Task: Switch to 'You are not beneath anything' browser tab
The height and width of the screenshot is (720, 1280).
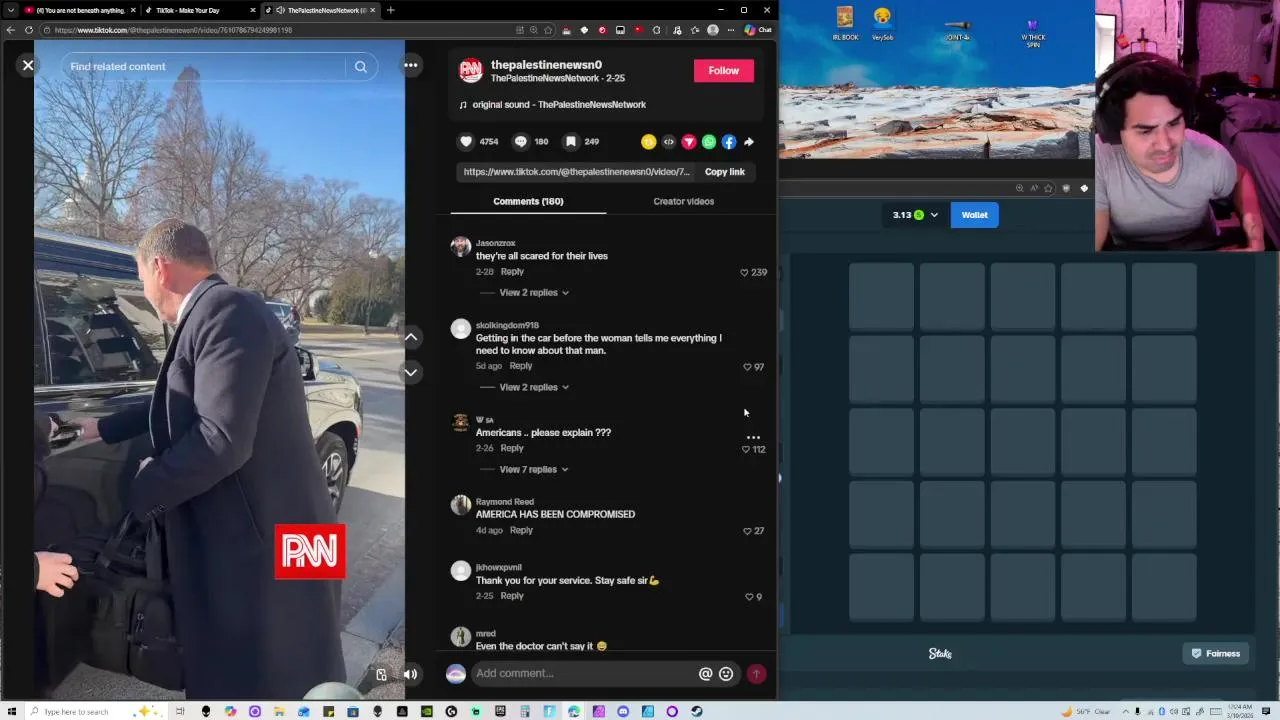Action: tap(78, 10)
